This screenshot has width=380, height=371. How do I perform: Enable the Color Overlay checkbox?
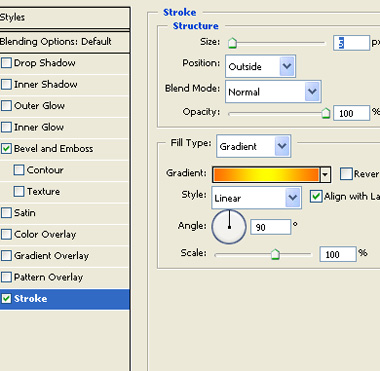(6, 234)
